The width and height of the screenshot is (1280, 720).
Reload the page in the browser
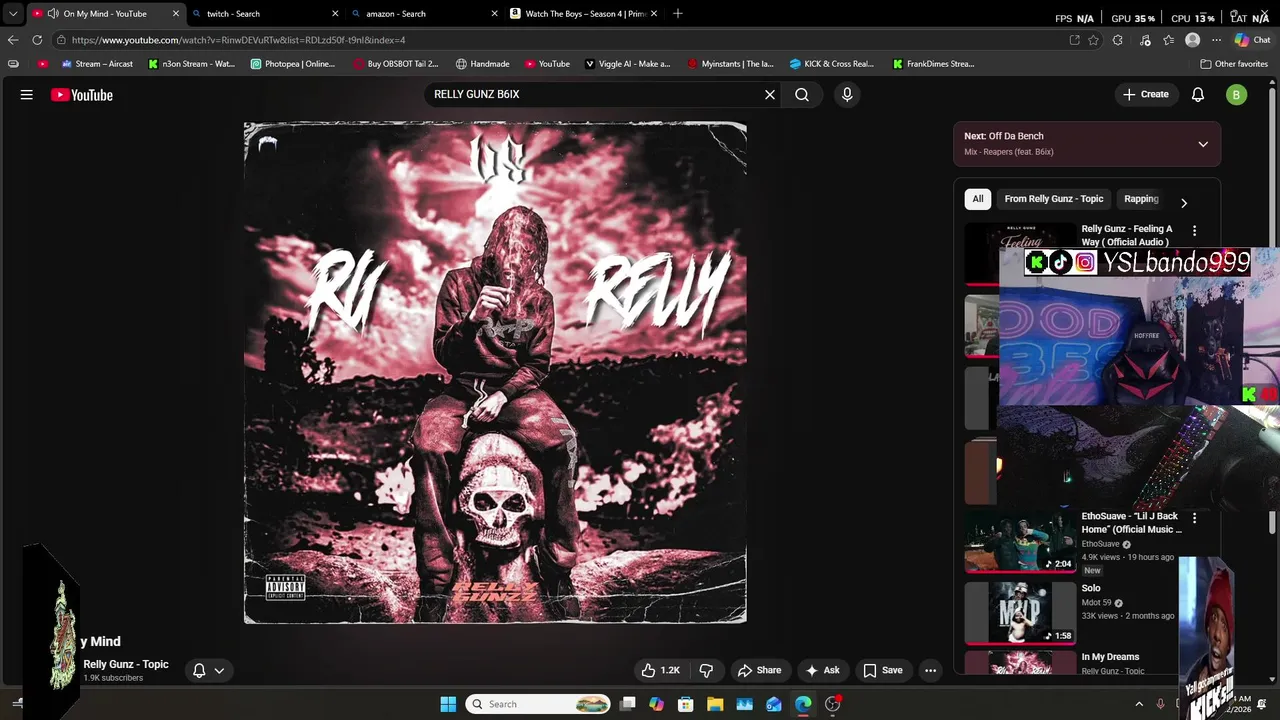pos(37,40)
